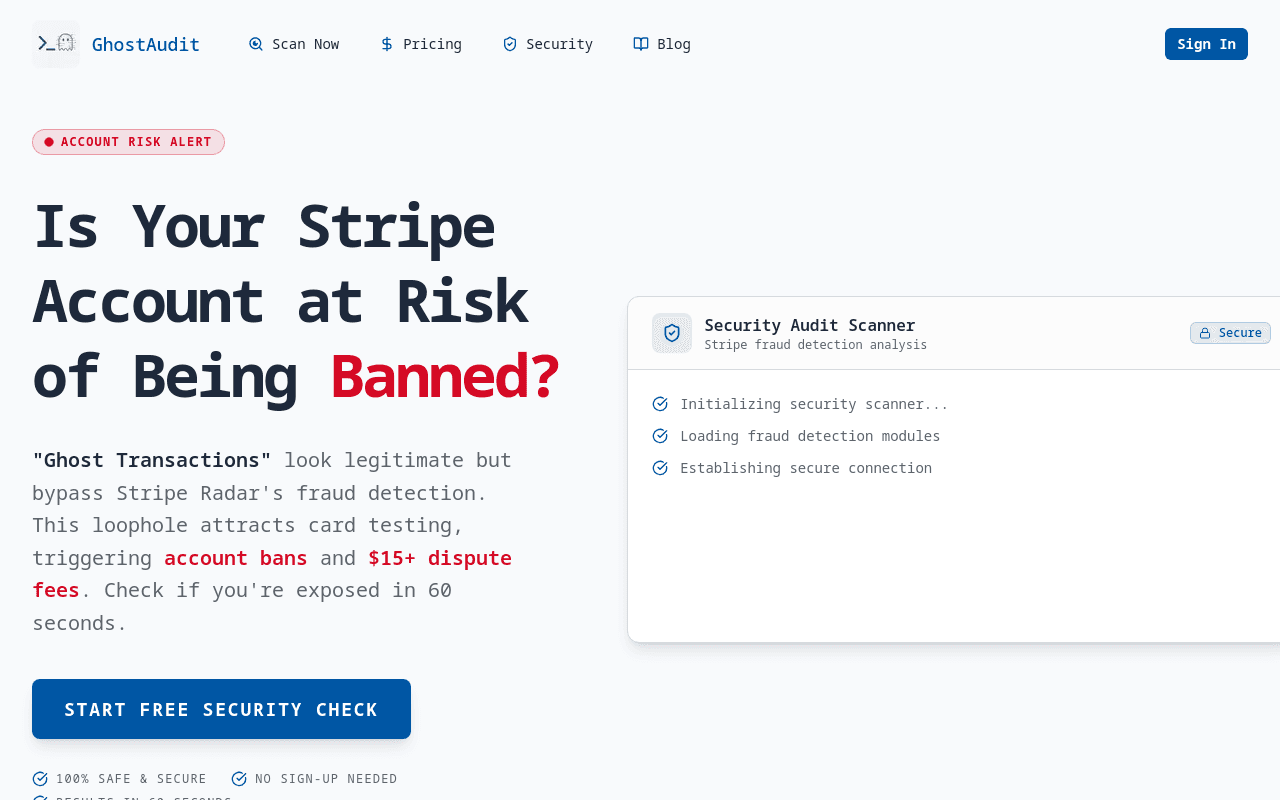
Task: Click the Security shield icon in navigation
Action: click(x=510, y=44)
